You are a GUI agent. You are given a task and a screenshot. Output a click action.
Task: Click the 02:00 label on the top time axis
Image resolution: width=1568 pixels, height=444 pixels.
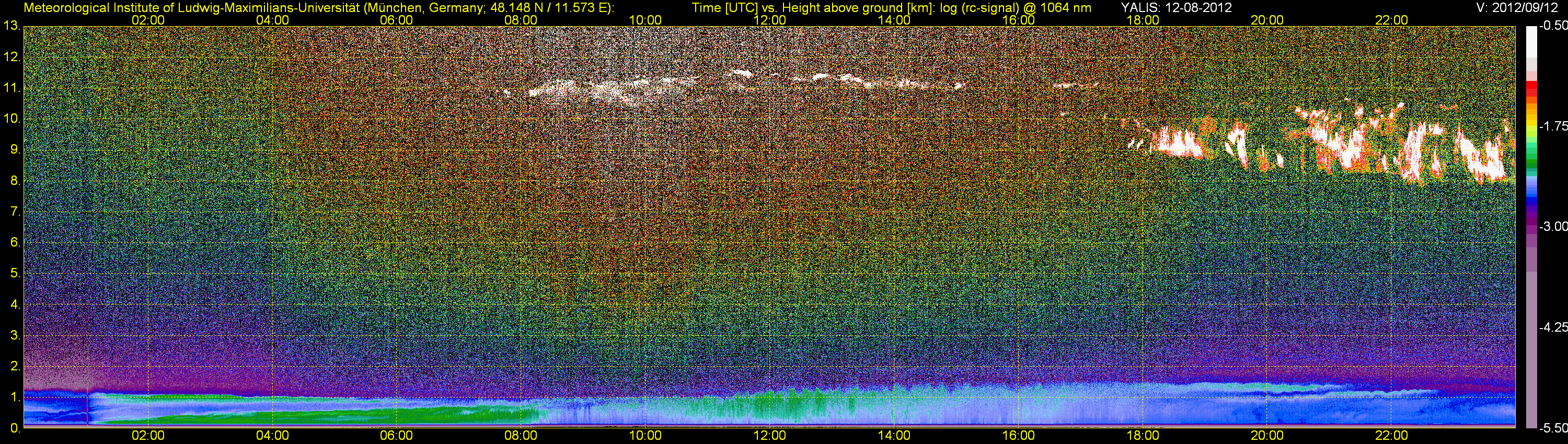tap(148, 20)
